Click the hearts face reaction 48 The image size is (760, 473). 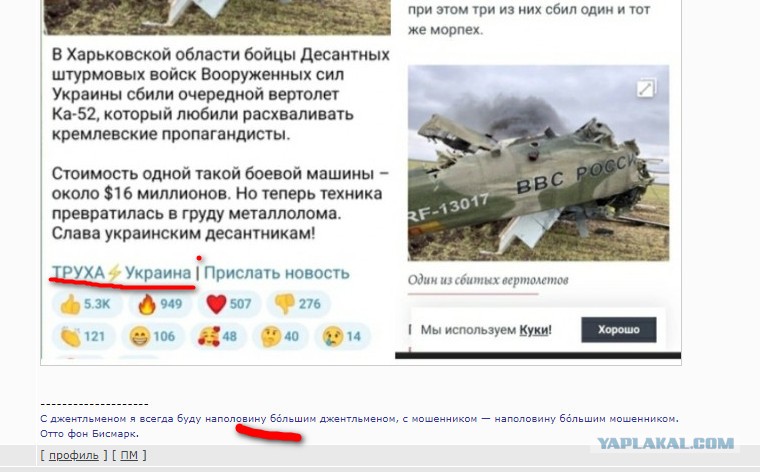click(x=219, y=336)
